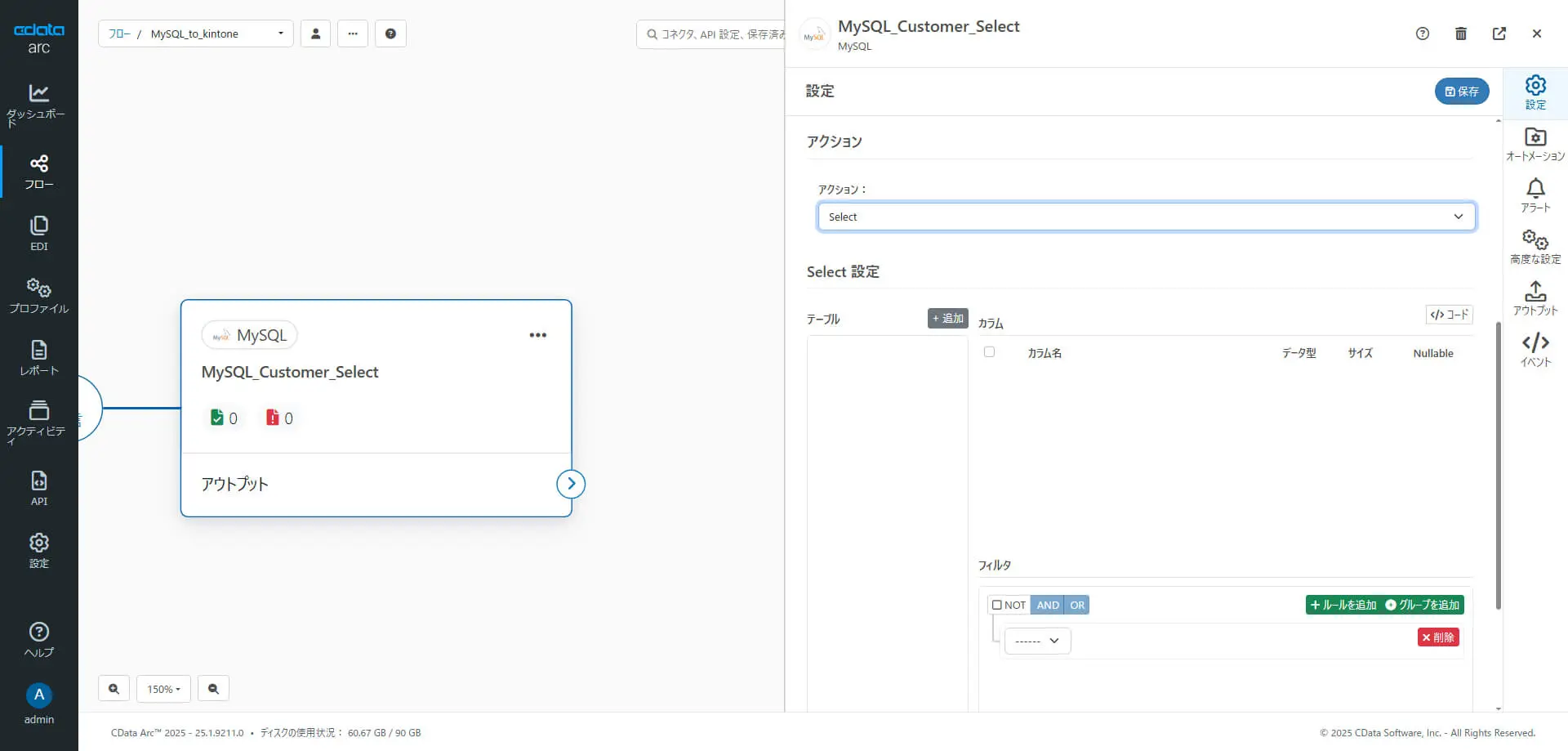Screen dimensions: 1568x751
Task: Open connector in new window icon
Action: (x=1499, y=34)
